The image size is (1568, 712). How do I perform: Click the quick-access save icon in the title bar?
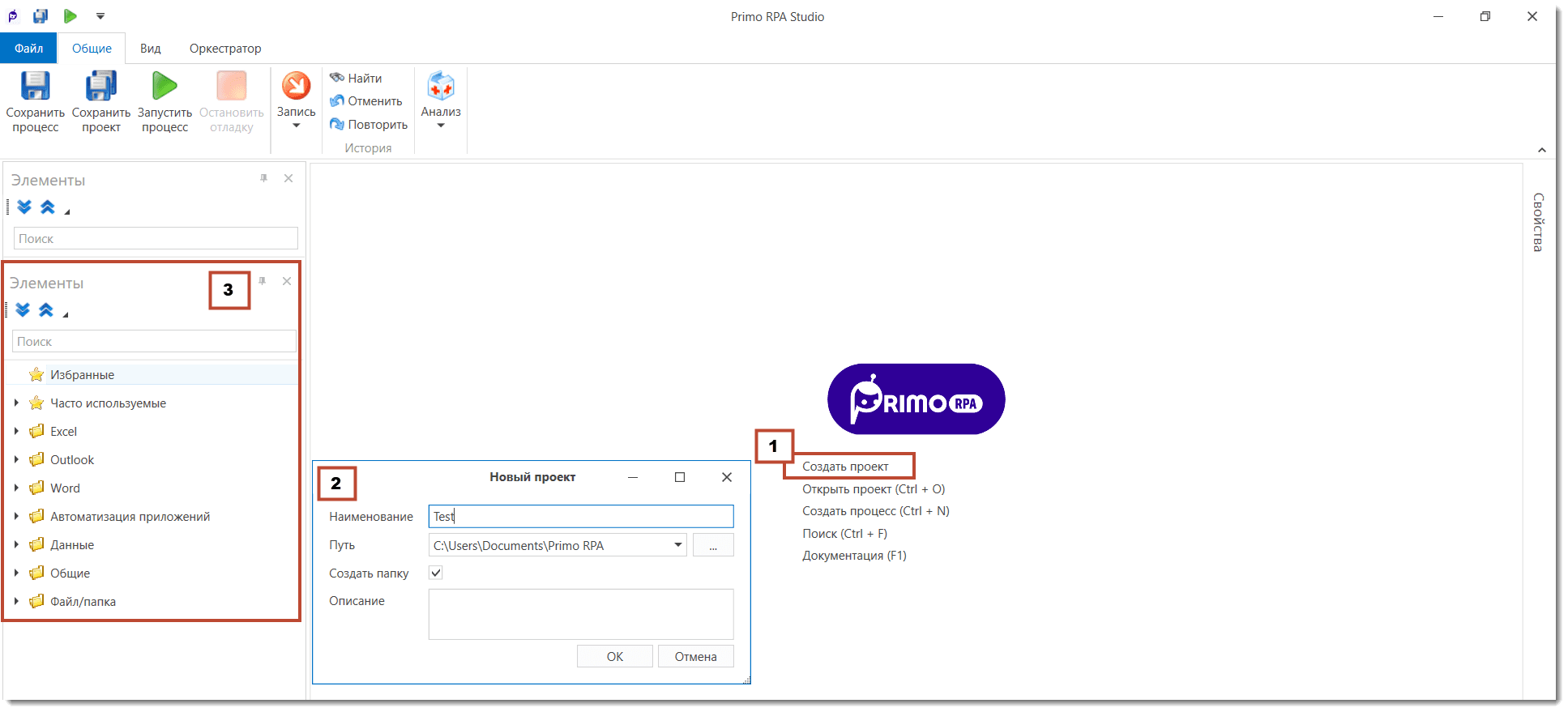click(41, 16)
